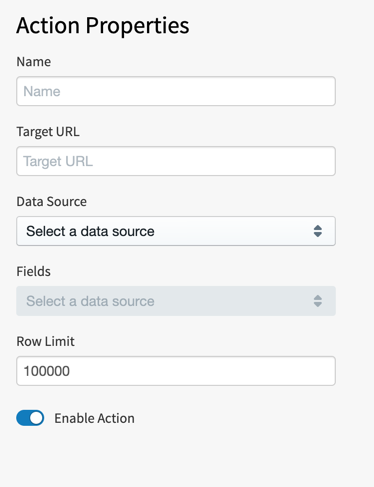Viewport: 374px width, 487px height.
Task: Click the Fields label
Action: 34,271
